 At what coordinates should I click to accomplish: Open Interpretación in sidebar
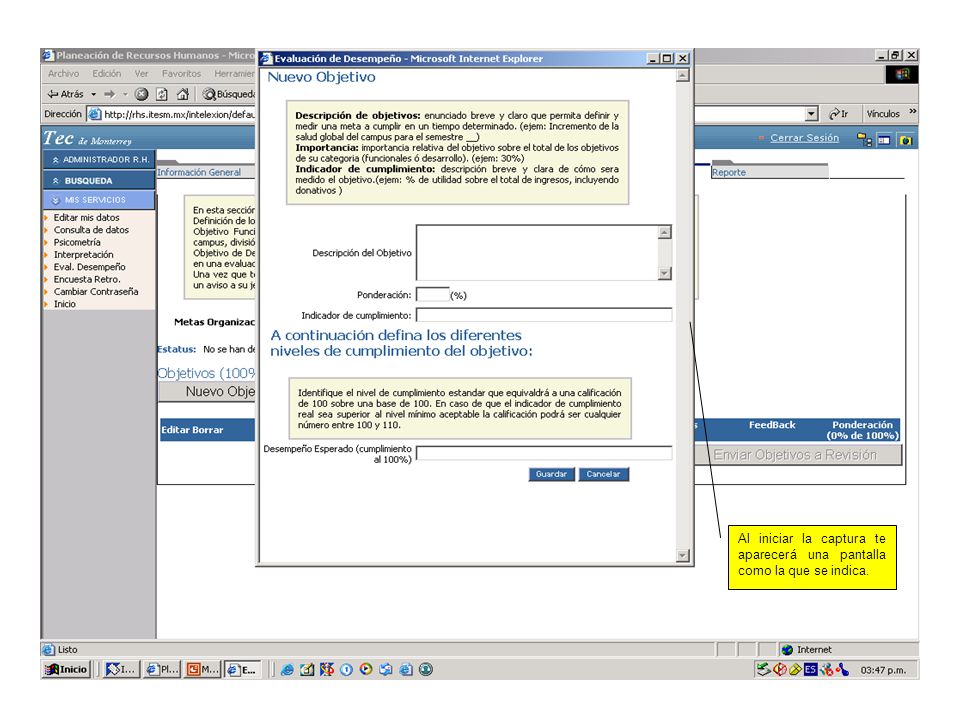click(83, 255)
